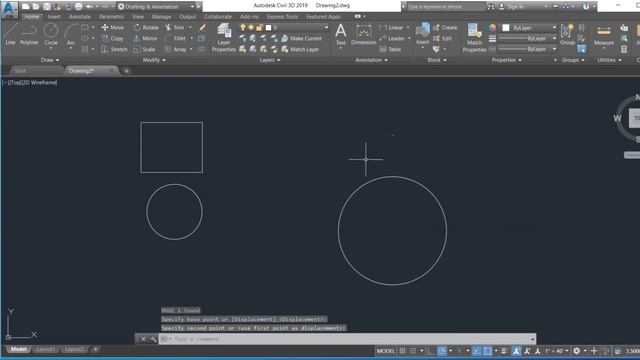Open the layer name dropdown list

pyautogui.click(x=284, y=27)
